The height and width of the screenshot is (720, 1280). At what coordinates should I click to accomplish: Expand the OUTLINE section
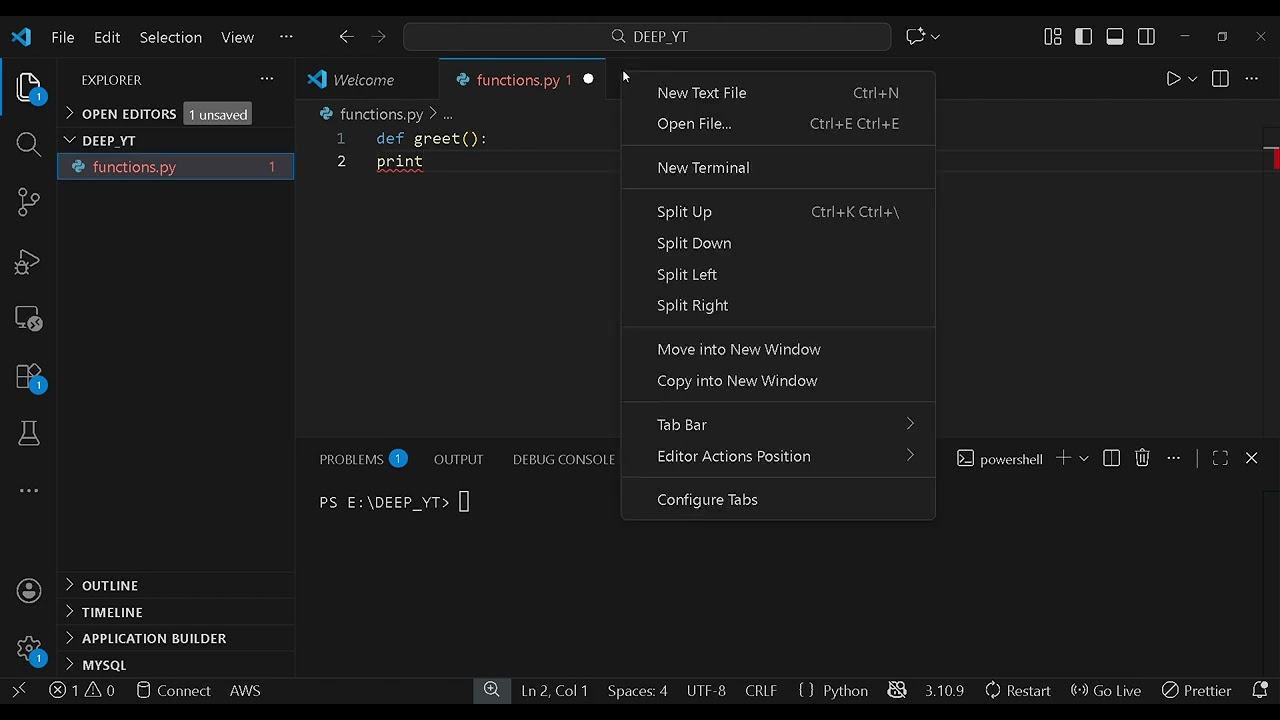110,586
